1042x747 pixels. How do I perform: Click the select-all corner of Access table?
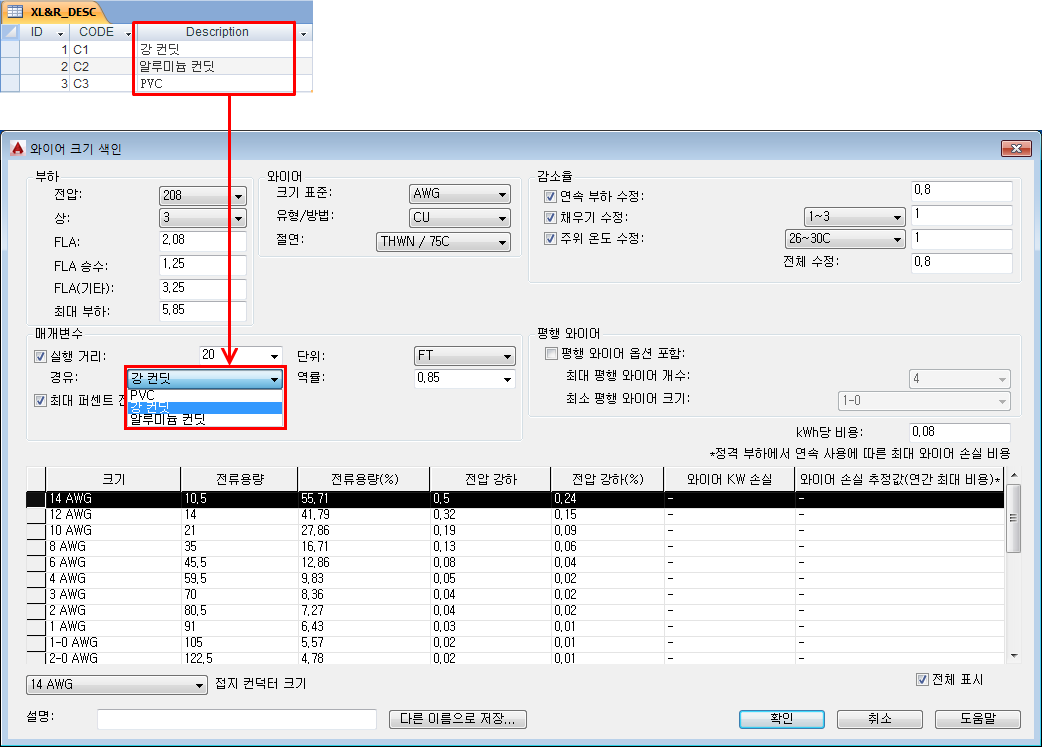[x=10, y=32]
